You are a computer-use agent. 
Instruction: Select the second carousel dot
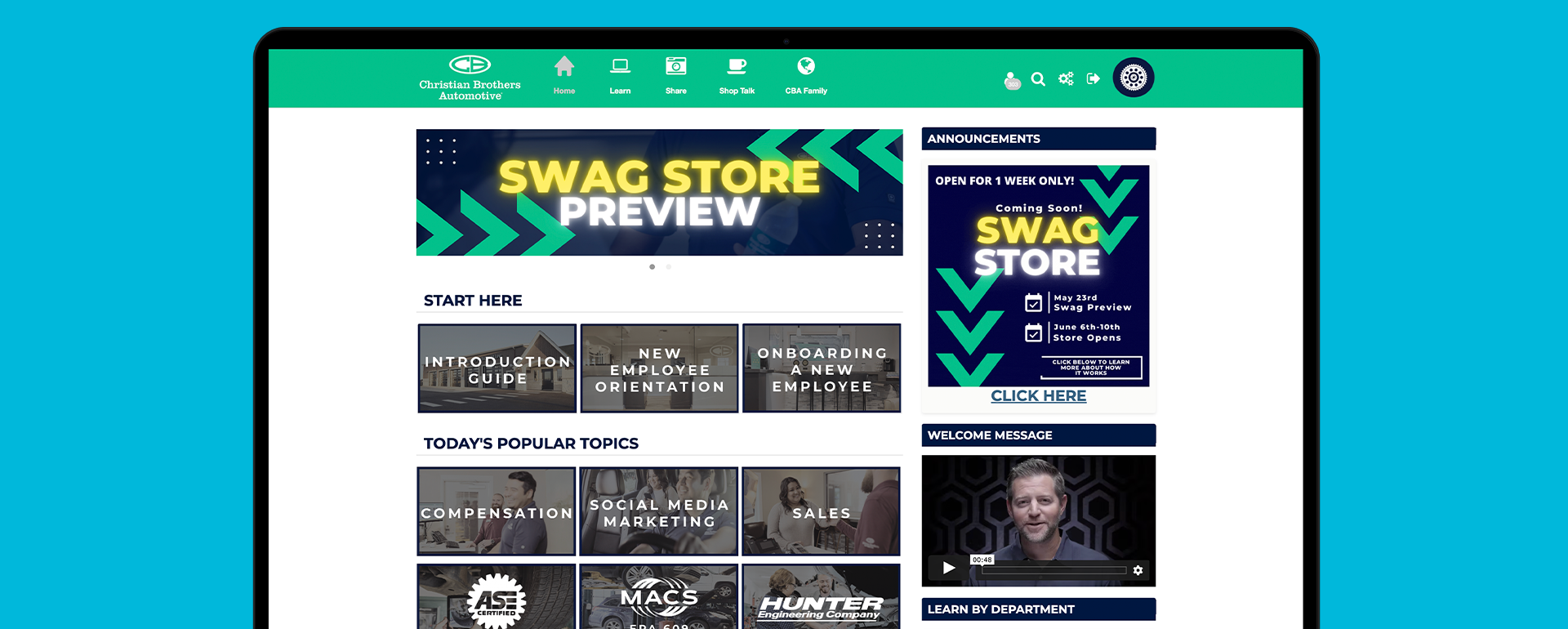tap(668, 267)
